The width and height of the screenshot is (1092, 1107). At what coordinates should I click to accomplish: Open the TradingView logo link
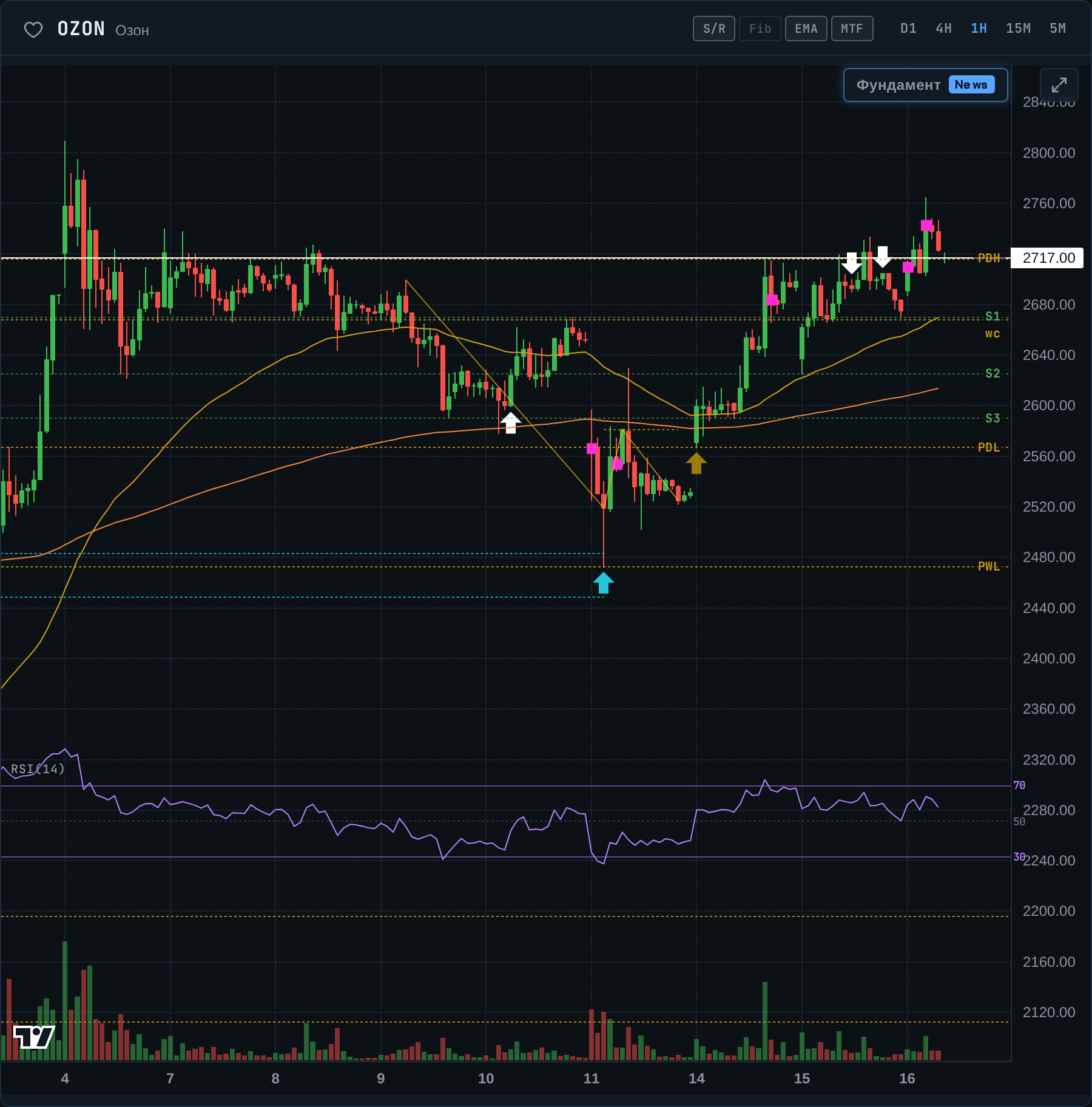(34, 1037)
